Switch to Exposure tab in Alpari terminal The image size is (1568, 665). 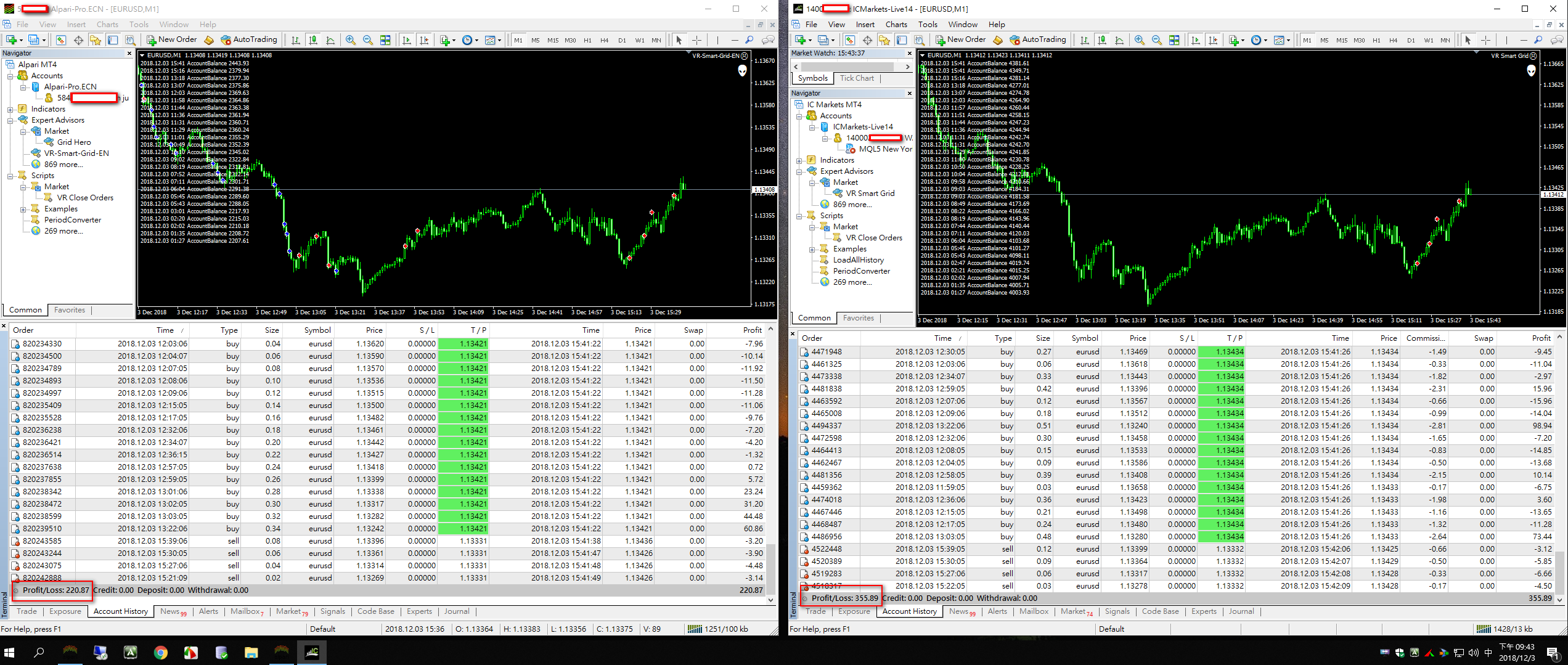tap(65, 611)
